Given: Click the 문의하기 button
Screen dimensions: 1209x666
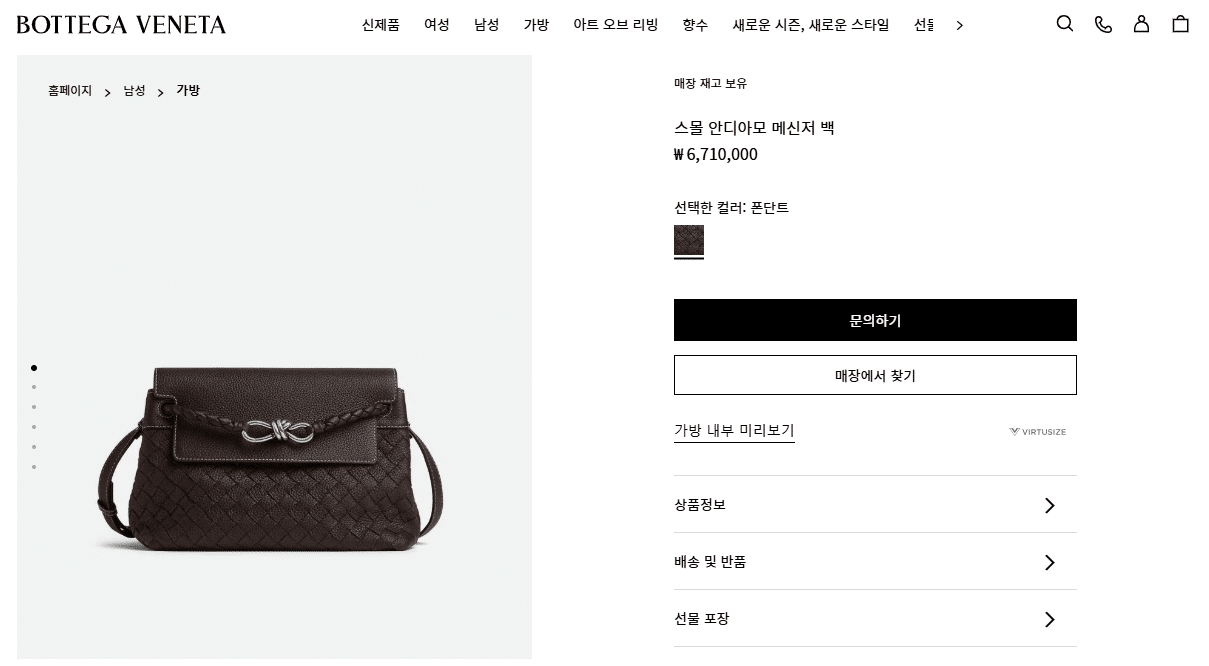Looking at the screenshot, I should coord(875,320).
